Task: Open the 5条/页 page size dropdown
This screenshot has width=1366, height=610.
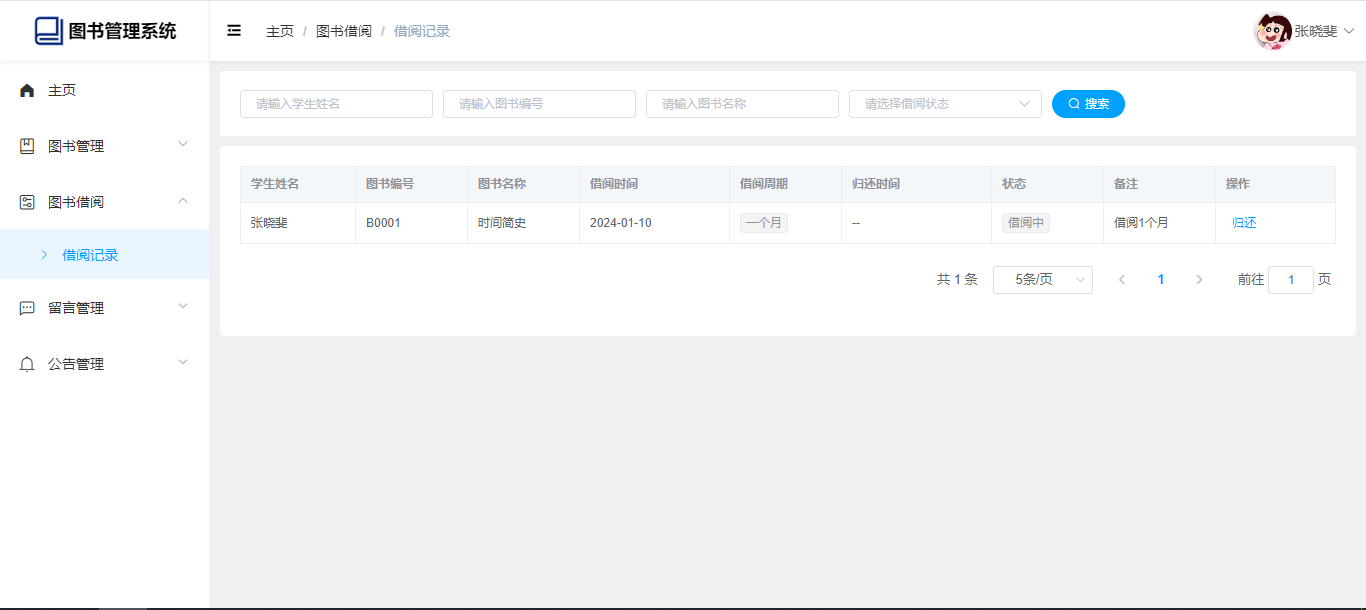Action: coord(1042,280)
